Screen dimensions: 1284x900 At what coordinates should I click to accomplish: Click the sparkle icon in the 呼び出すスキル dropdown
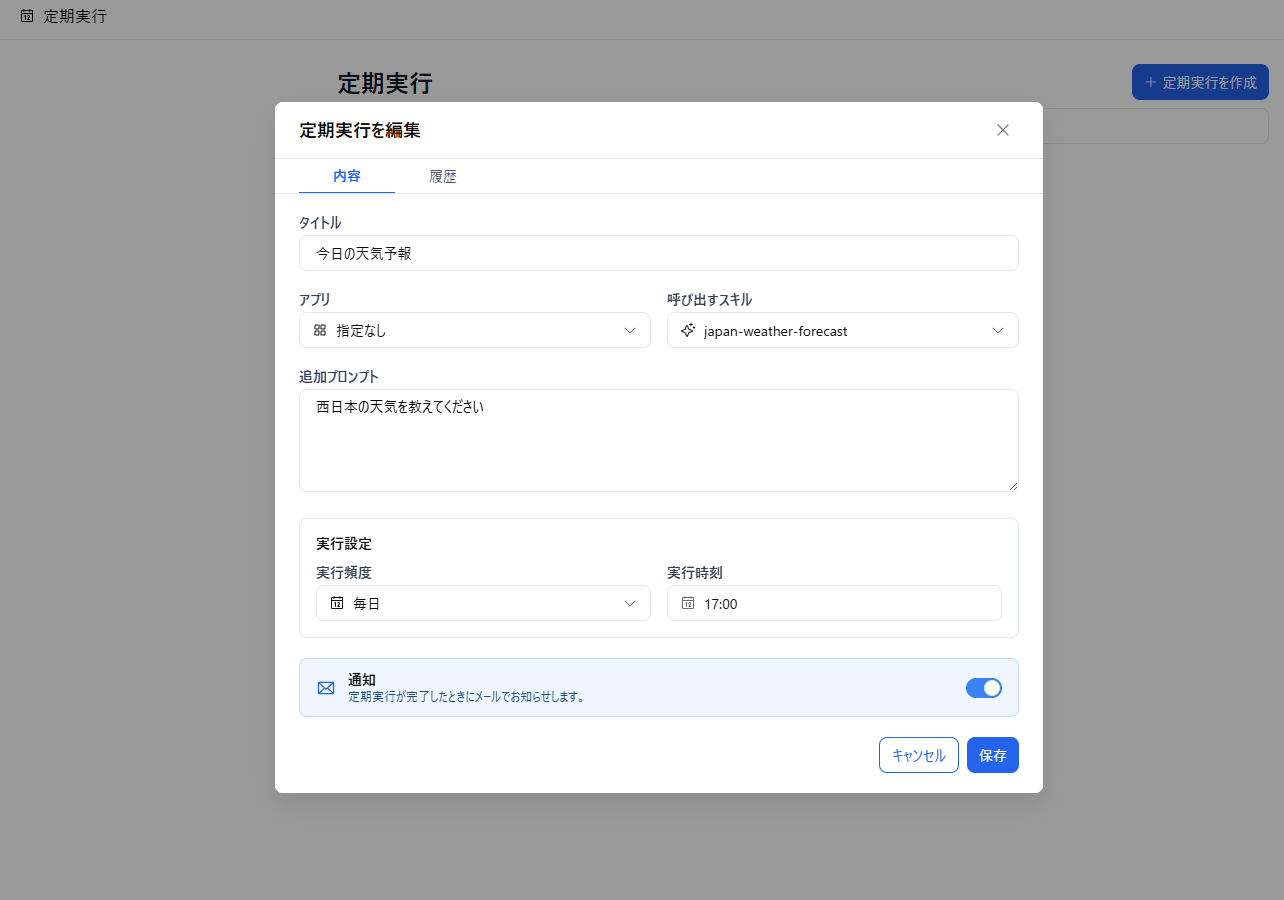tap(688, 330)
